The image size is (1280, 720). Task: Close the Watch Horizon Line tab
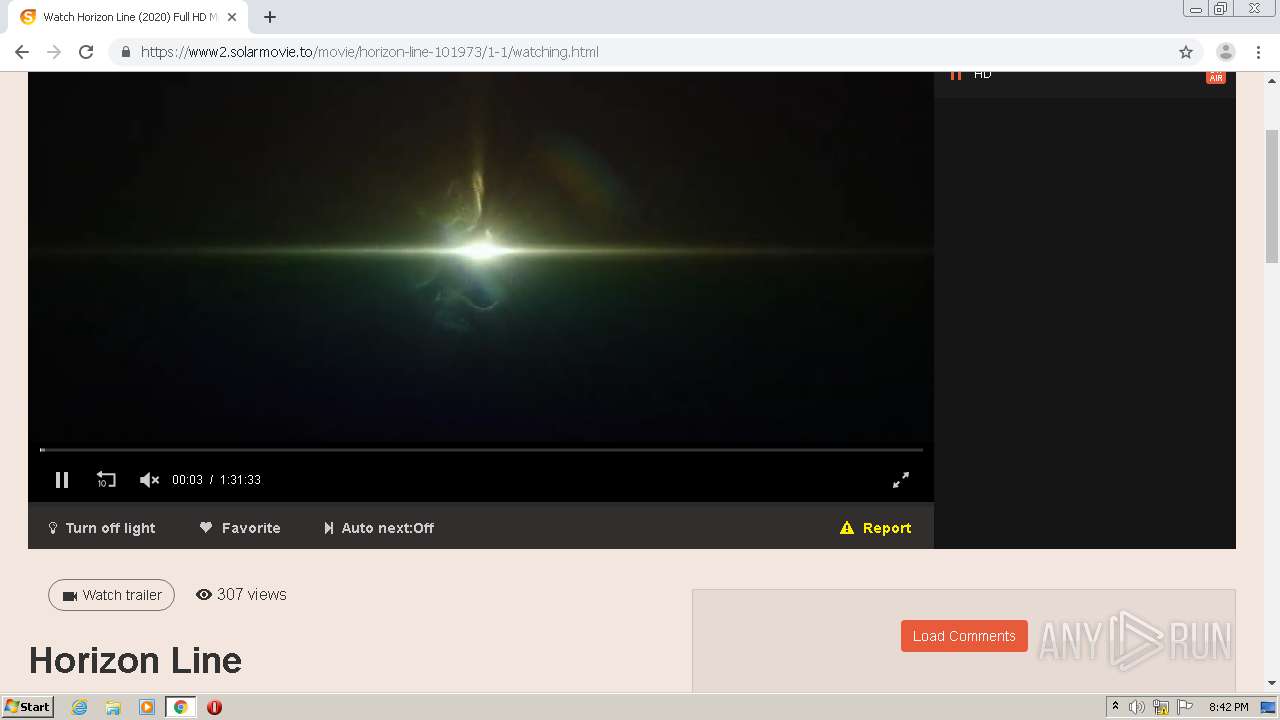pos(232,17)
